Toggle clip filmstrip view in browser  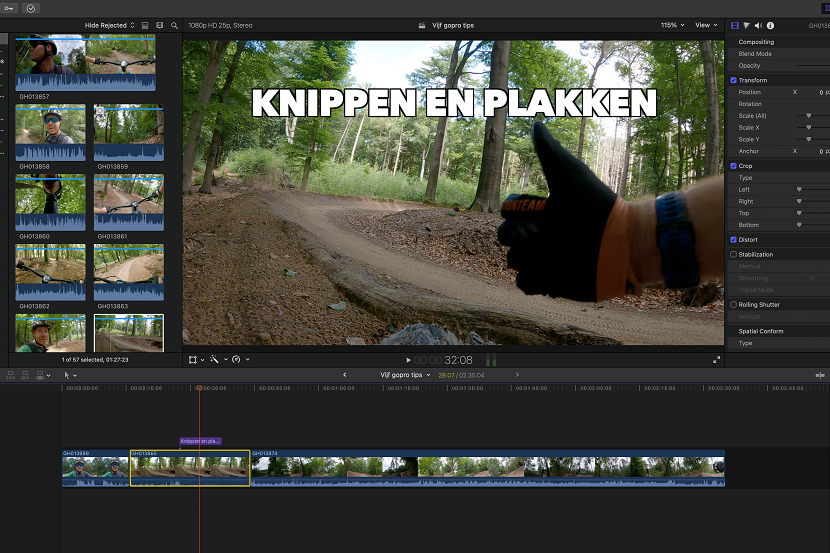(145, 25)
